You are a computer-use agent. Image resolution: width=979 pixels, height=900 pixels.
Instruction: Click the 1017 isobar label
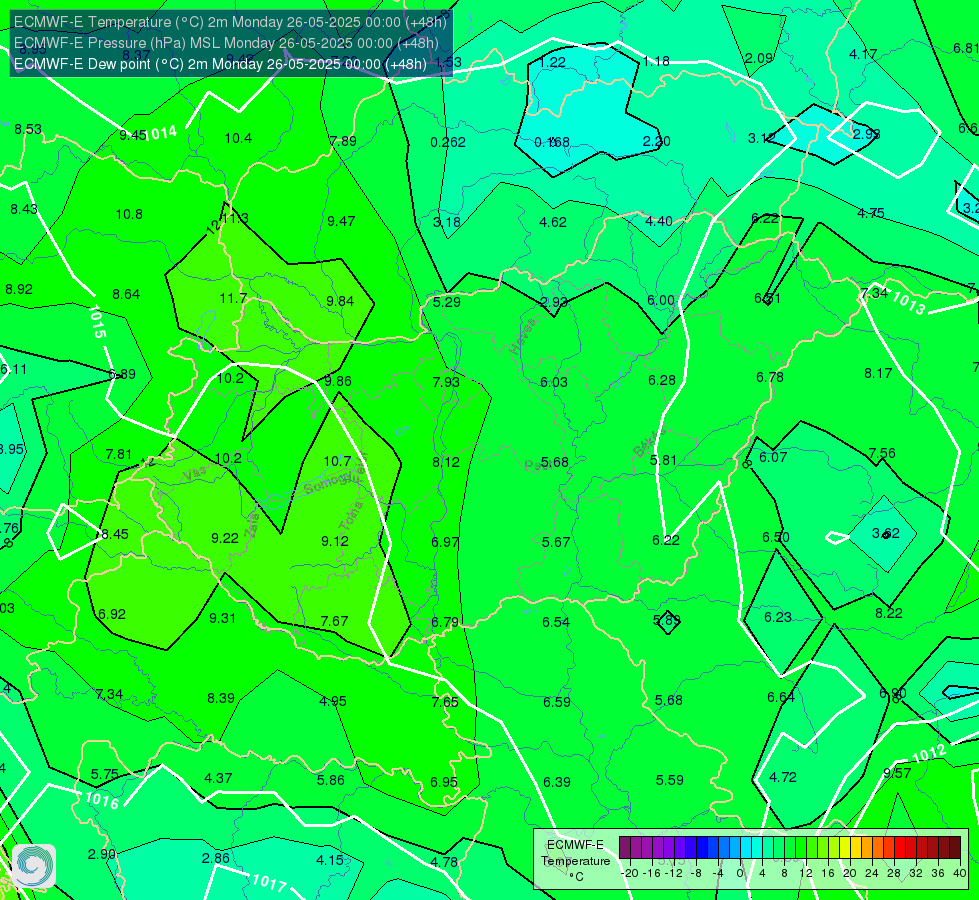269,882
